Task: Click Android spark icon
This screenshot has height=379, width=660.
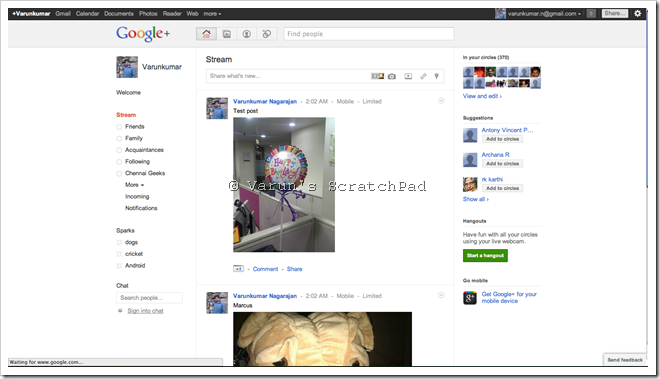Action: click(x=120, y=266)
